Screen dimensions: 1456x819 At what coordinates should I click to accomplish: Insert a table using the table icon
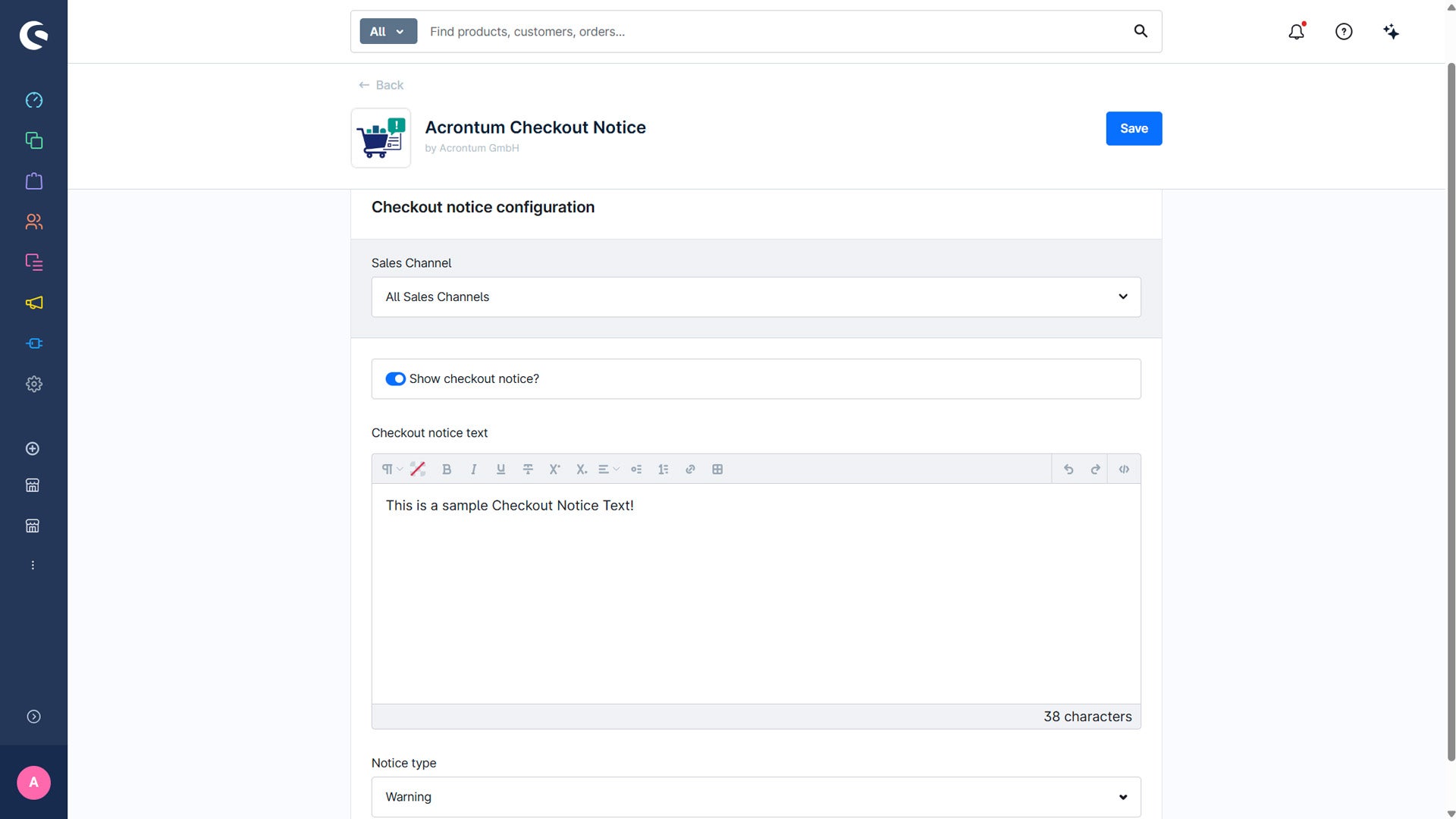pos(717,469)
